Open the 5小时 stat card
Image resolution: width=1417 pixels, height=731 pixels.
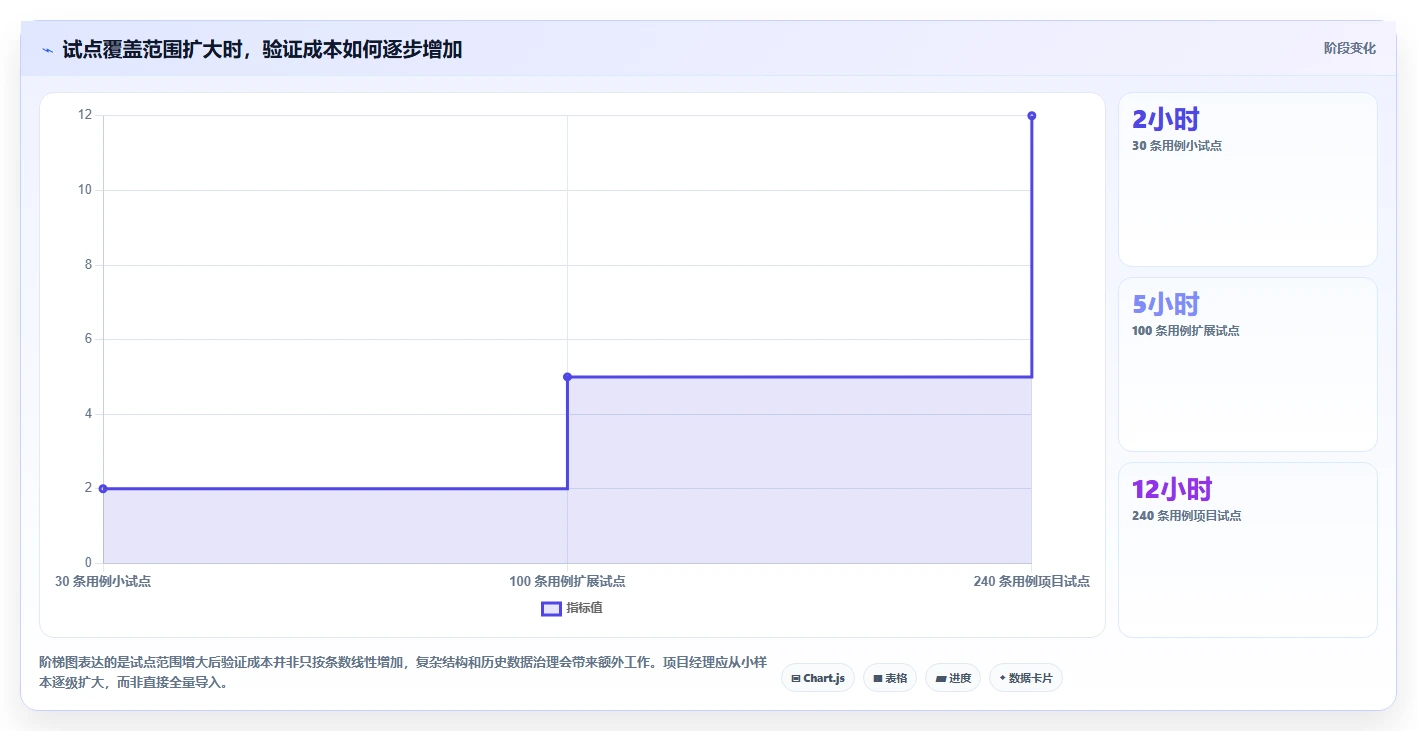(x=1247, y=365)
